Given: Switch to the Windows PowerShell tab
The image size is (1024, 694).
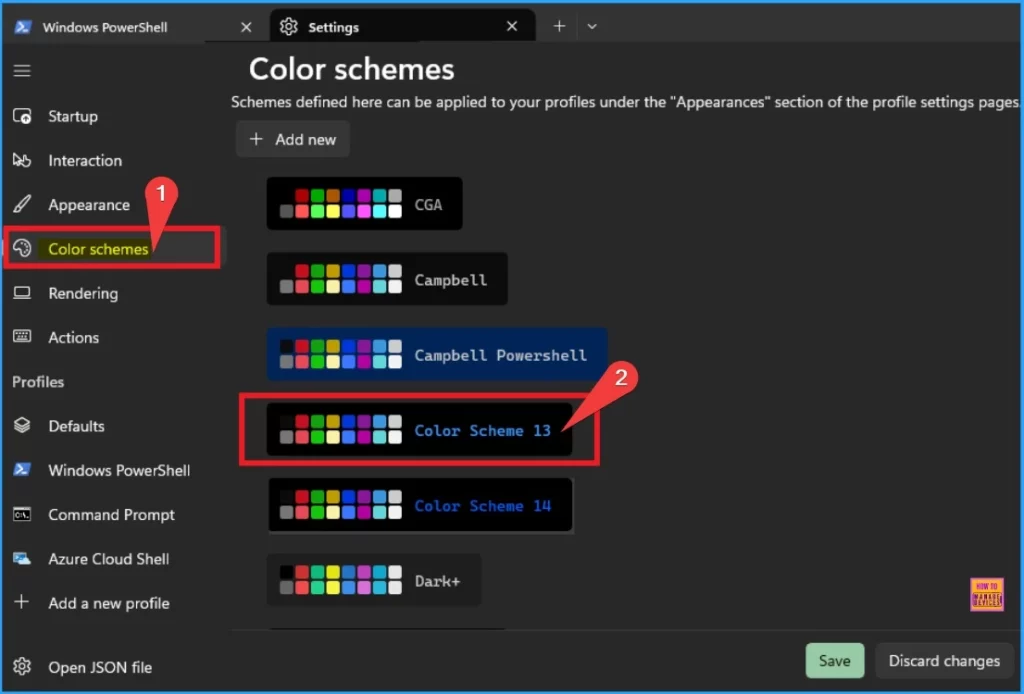Looking at the screenshot, I should coord(134,27).
